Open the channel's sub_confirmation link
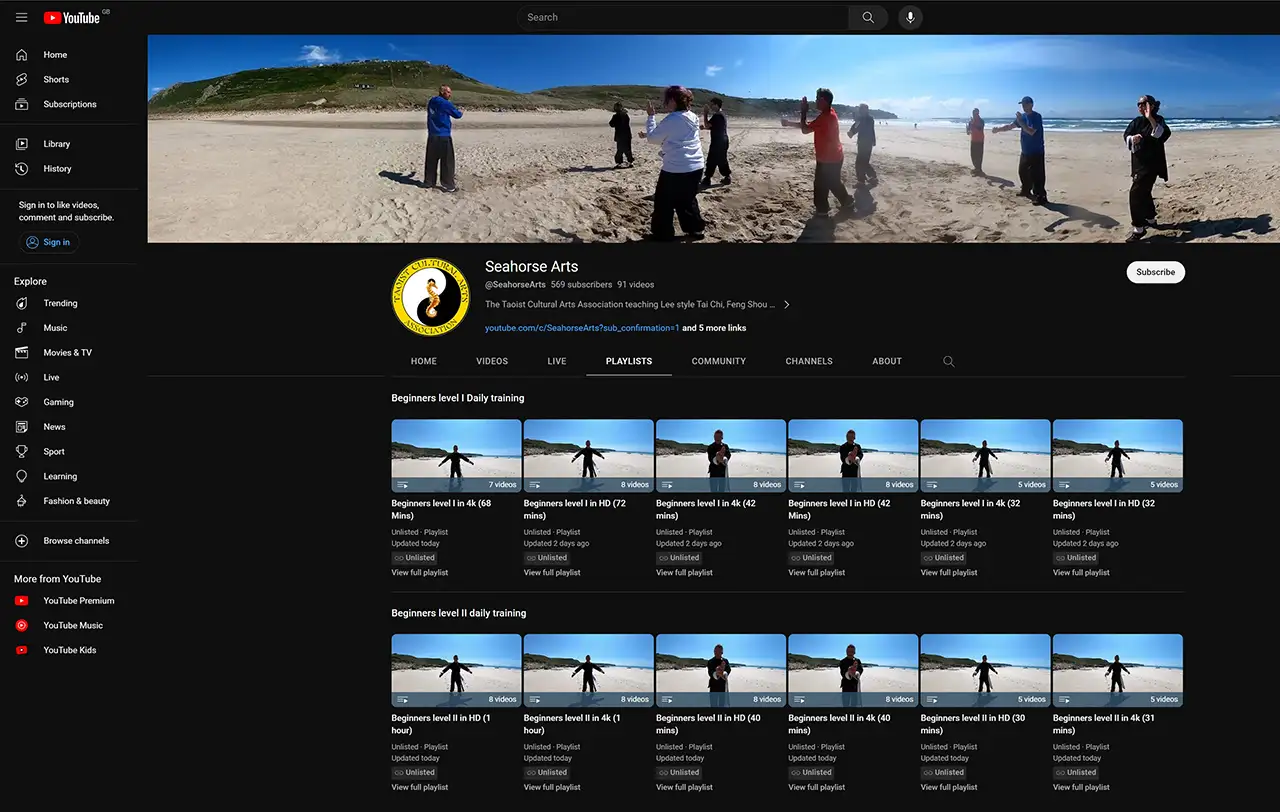 pyautogui.click(x=582, y=328)
